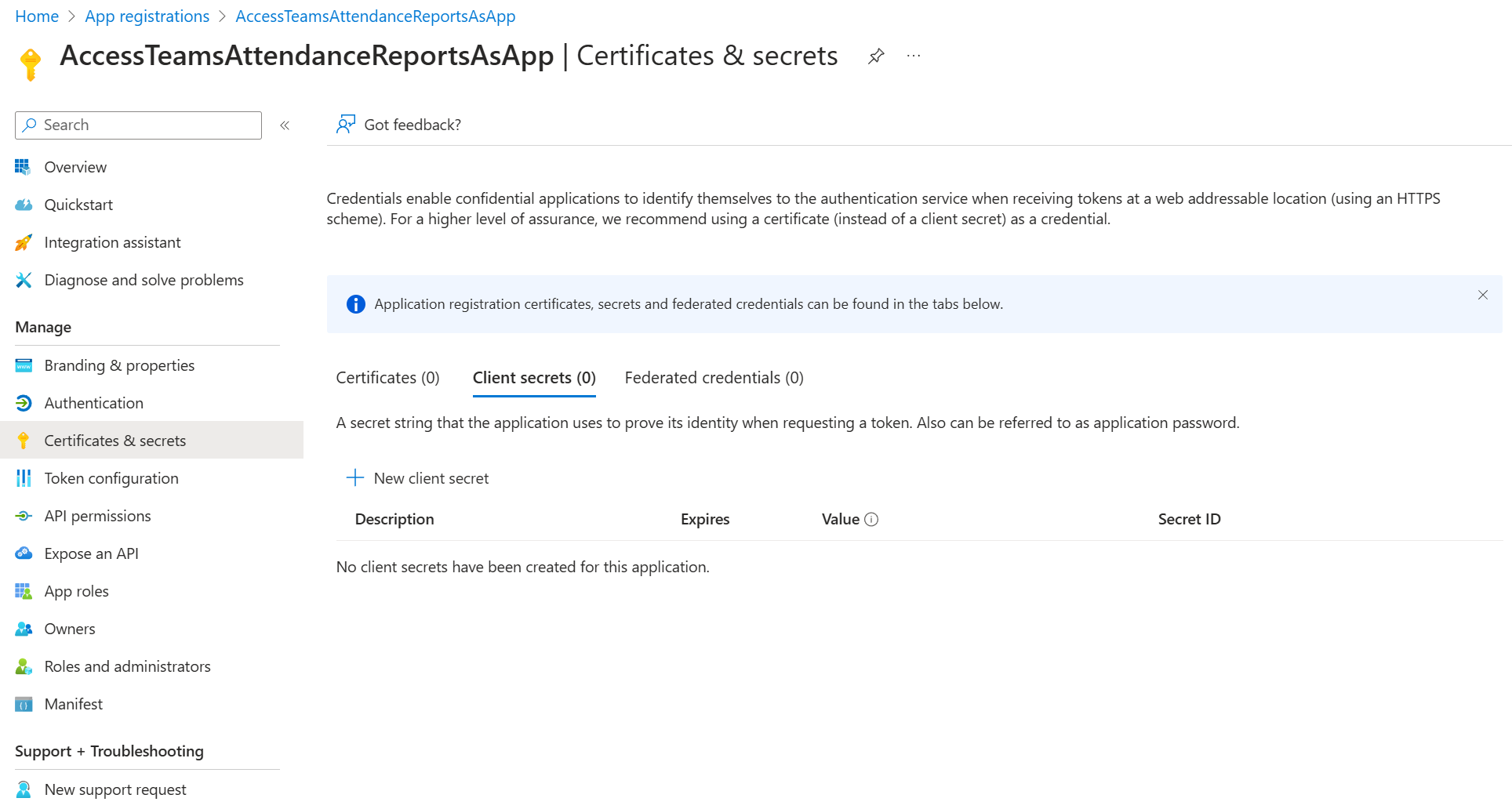Click Support + Troubleshooting section heading
1512x809 pixels.
pyautogui.click(x=109, y=751)
